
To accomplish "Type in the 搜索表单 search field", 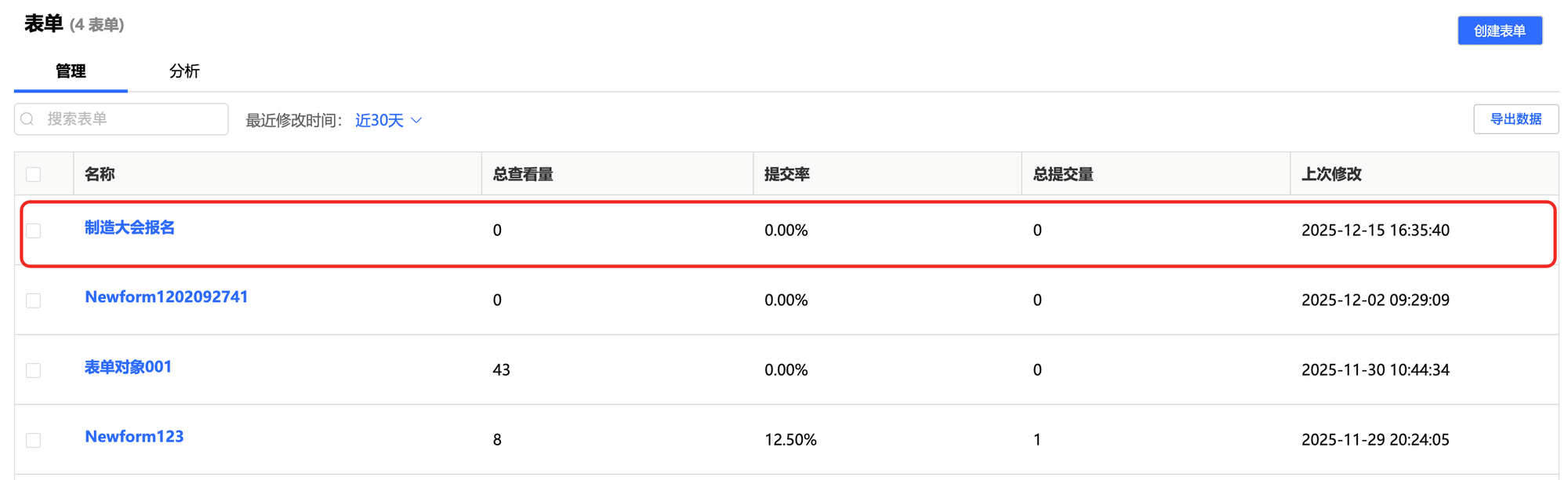I will point(133,119).
